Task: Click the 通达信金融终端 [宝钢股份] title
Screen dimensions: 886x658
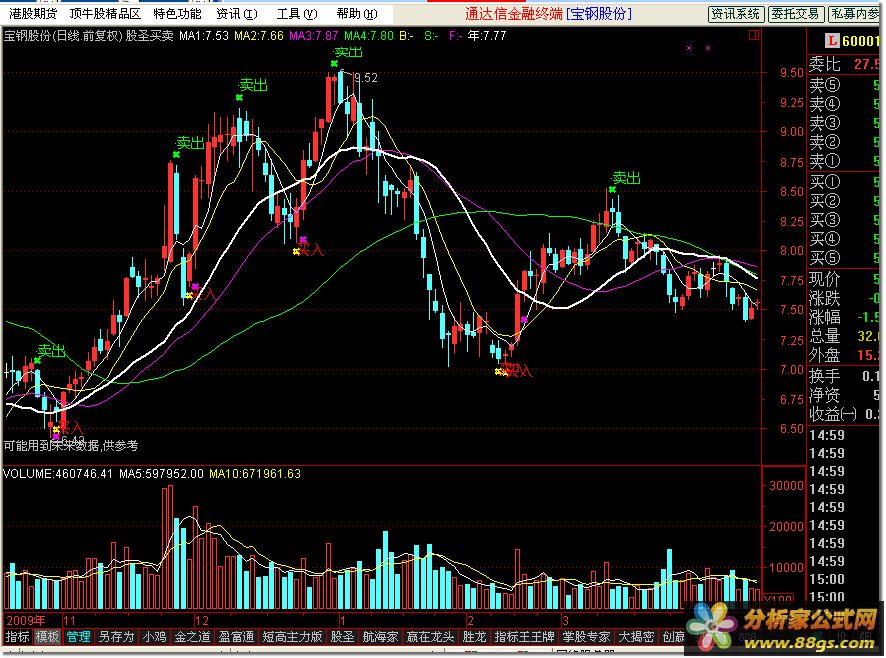Action: point(549,14)
